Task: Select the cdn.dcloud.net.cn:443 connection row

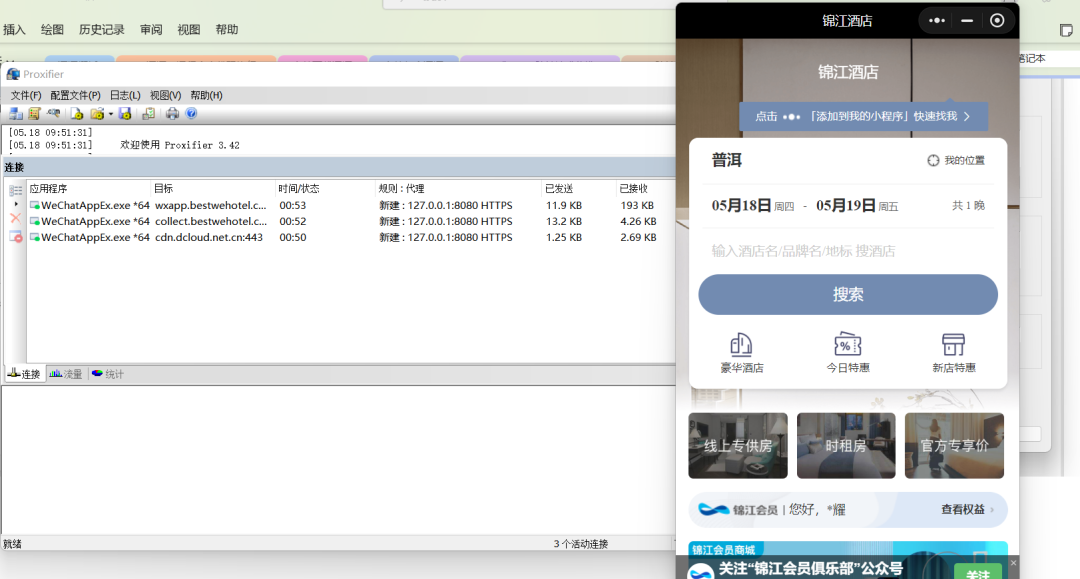Action: (x=351, y=237)
